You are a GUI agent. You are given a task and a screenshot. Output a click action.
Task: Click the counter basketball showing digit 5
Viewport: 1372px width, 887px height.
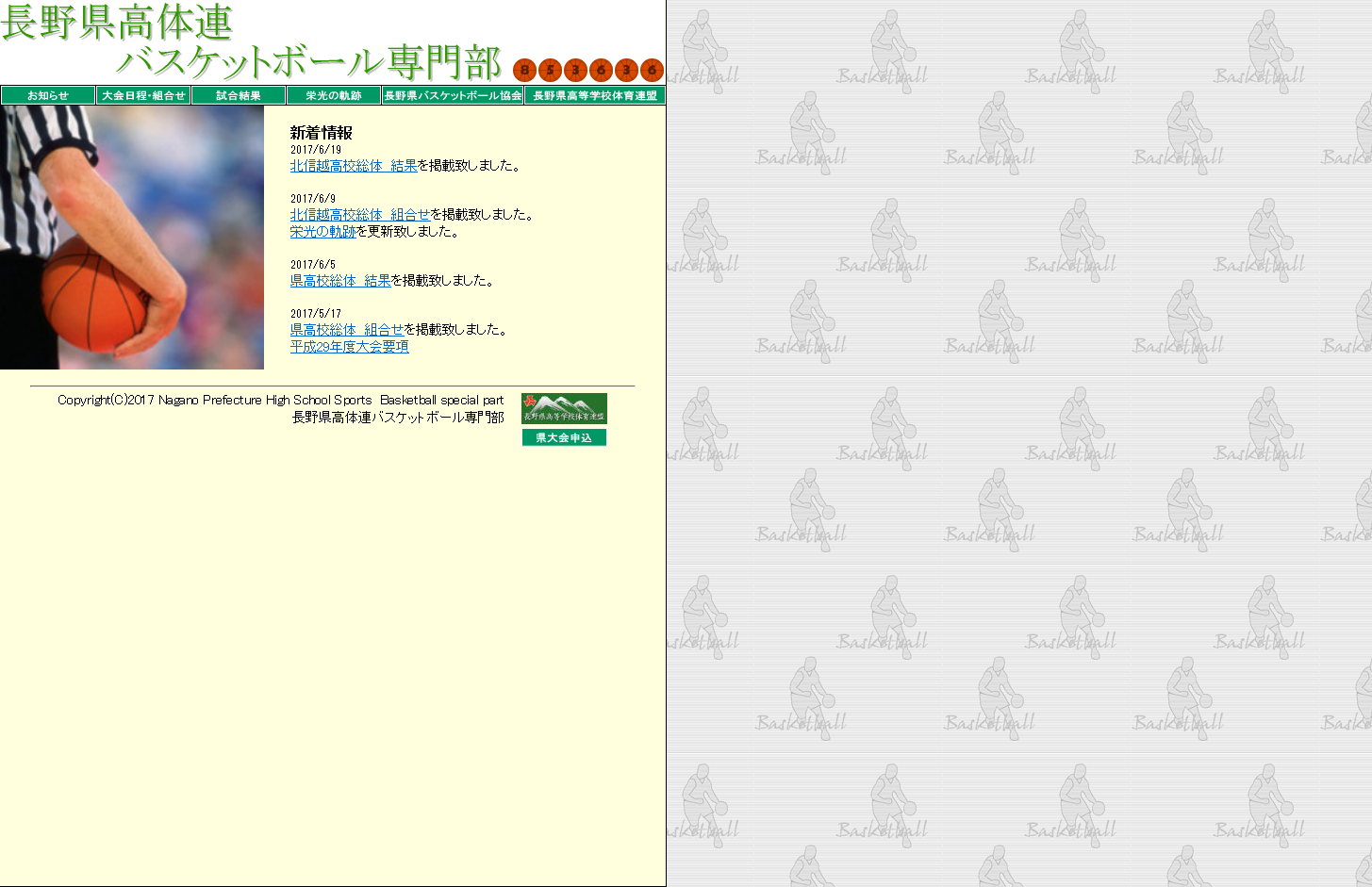pyautogui.click(x=551, y=71)
